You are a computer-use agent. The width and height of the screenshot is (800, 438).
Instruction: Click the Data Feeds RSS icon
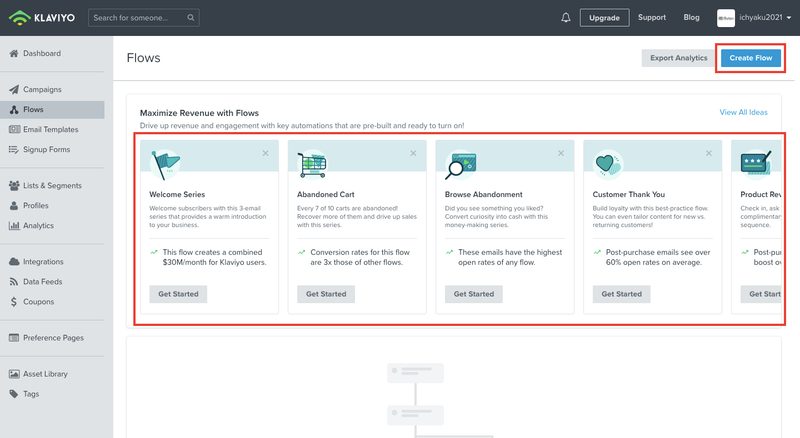click(x=14, y=281)
